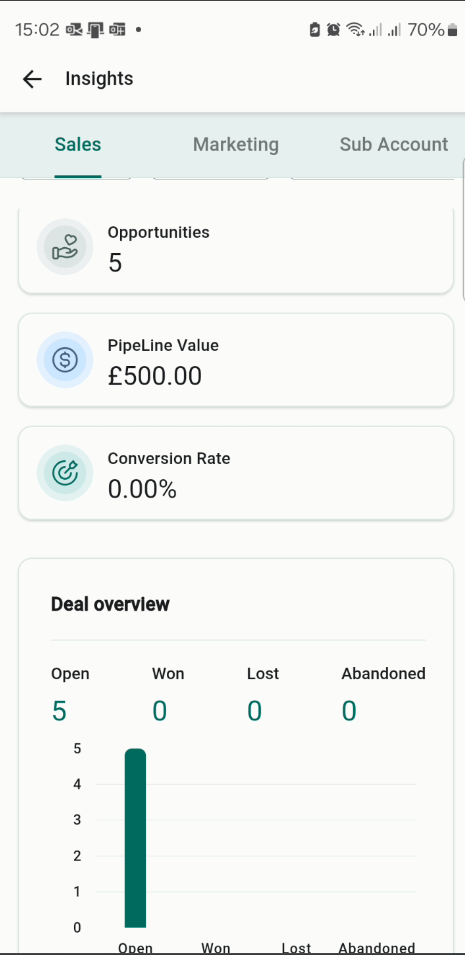Tap the Won deals count

coord(160,711)
